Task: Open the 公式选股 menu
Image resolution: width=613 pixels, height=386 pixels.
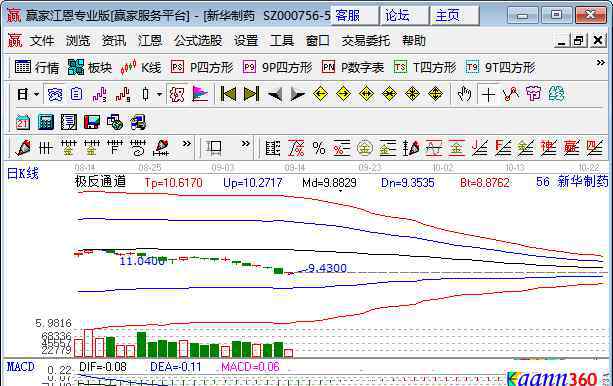Action: 198,40
